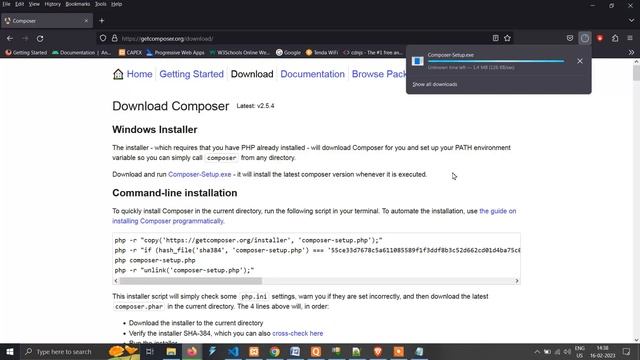This screenshot has height=360, width=640.
Task: Toggle the downloads panel toolbar button
Action: (585, 38)
